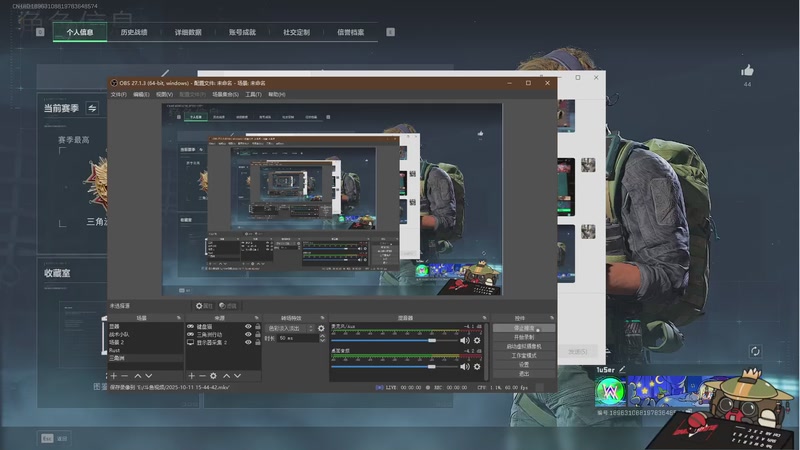Screen dimensions: 800x450
Task: Click the 退出 button in Controls panel
Action: (x=524, y=373)
